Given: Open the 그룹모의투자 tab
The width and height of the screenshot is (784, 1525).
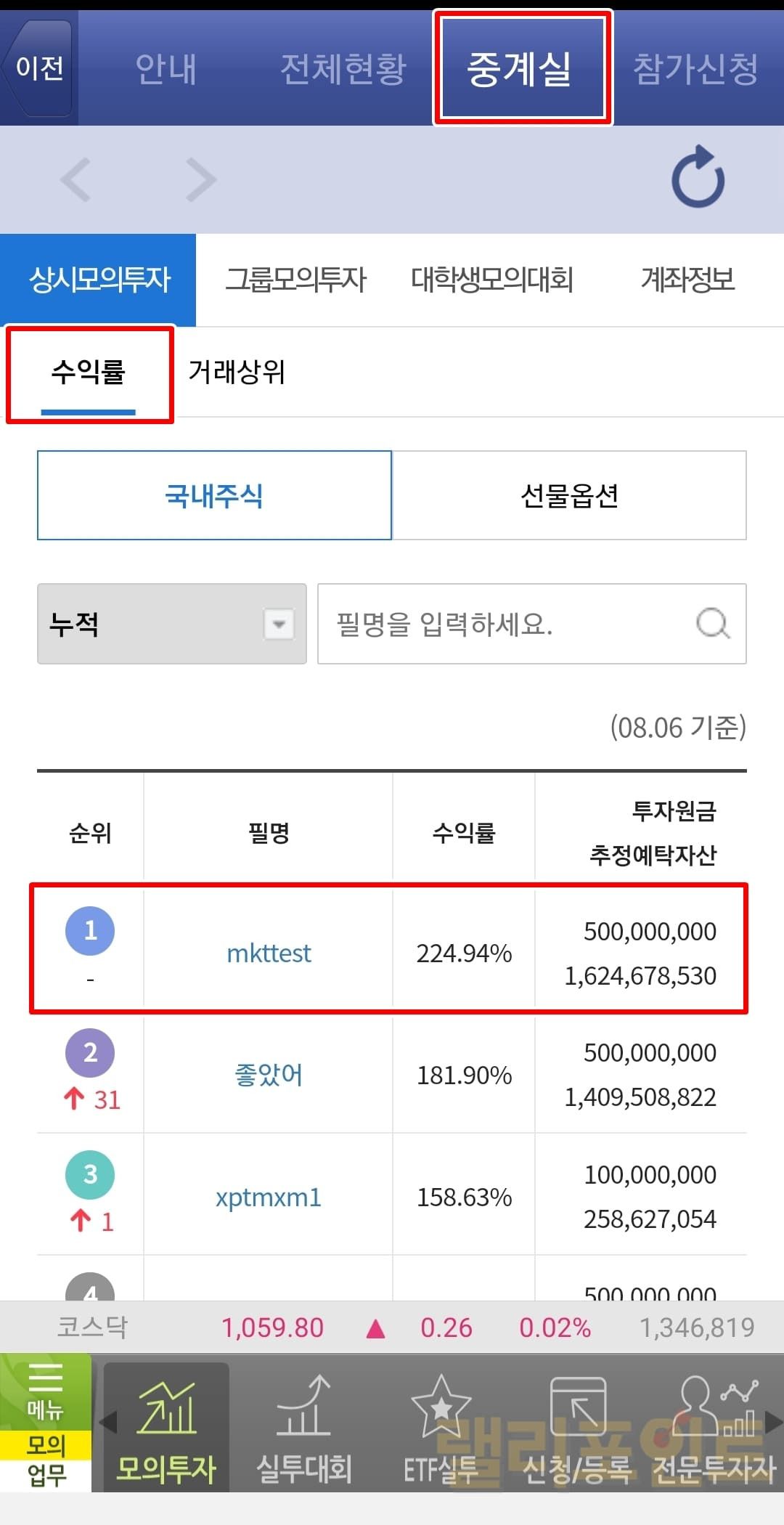Looking at the screenshot, I should pos(295,280).
